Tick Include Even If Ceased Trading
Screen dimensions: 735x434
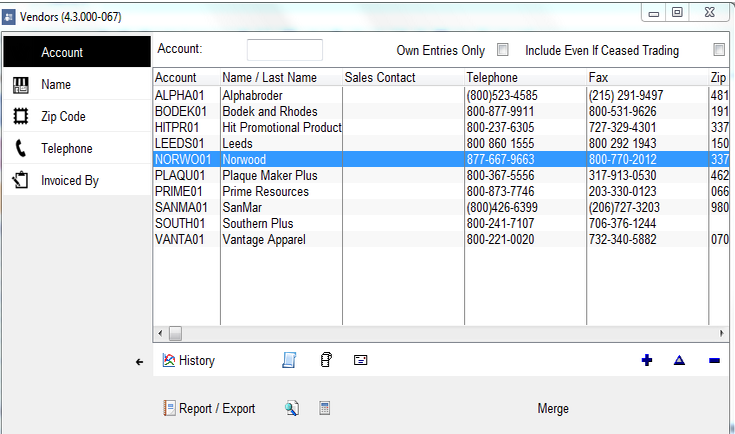[719, 50]
